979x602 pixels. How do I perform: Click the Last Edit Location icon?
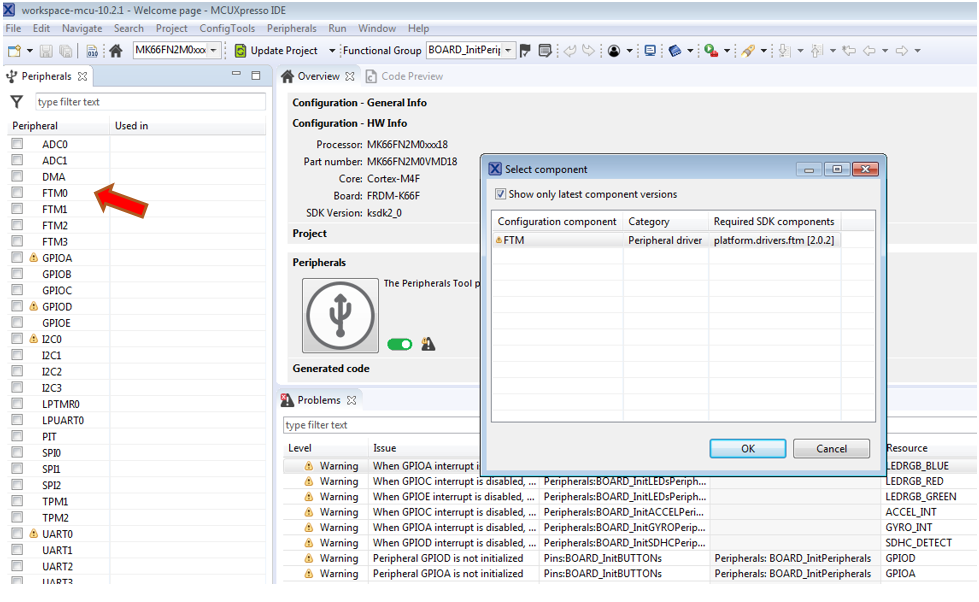coord(849,51)
